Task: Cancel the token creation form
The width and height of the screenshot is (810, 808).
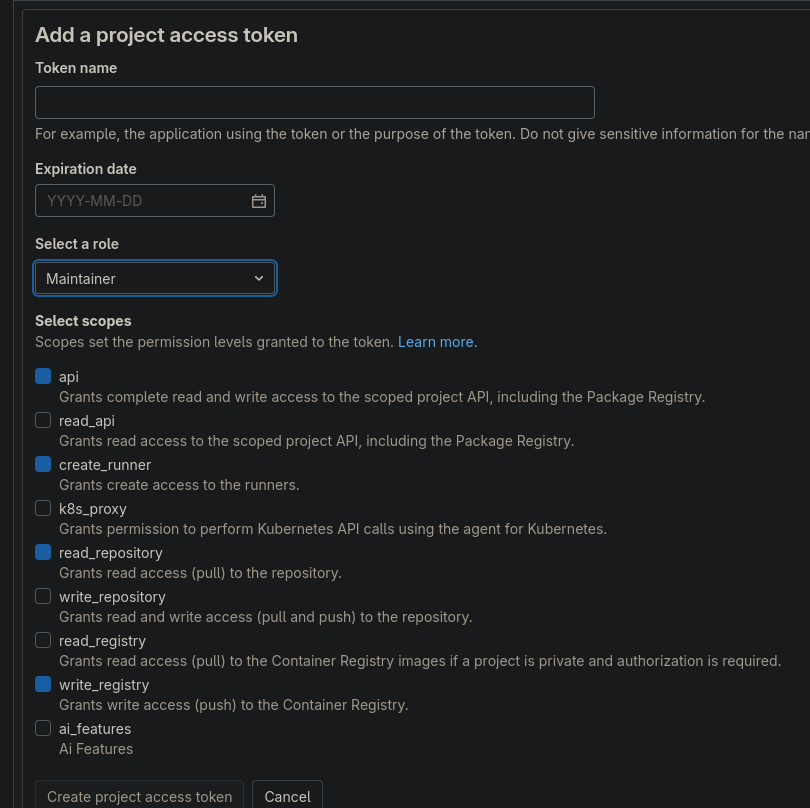Action: pos(287,796)
